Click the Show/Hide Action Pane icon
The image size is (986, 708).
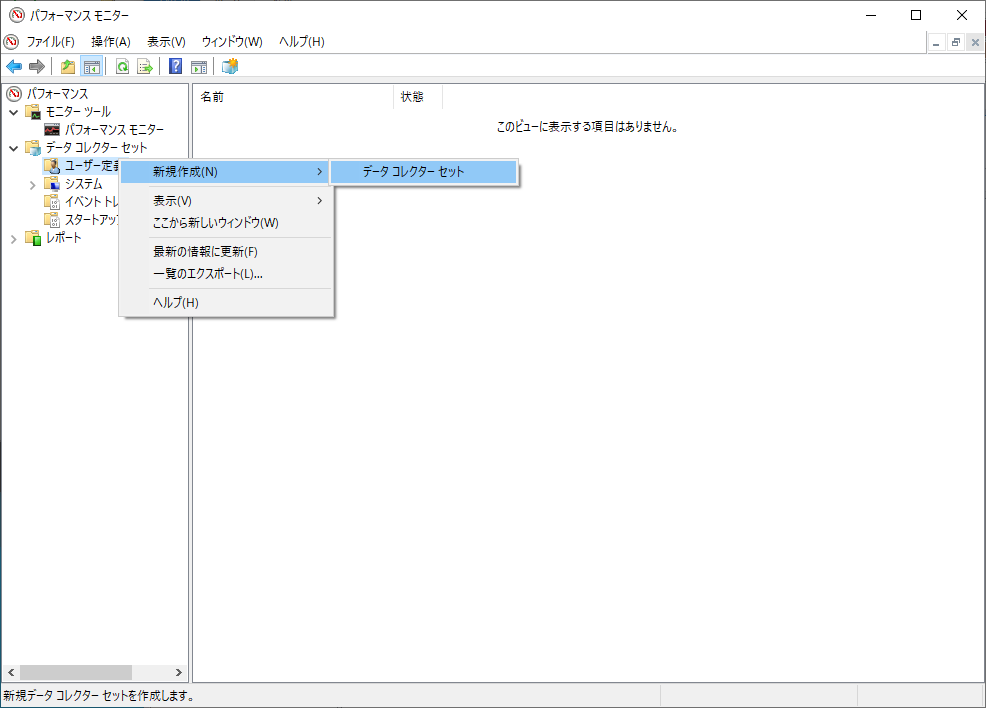tap(199, 66)
